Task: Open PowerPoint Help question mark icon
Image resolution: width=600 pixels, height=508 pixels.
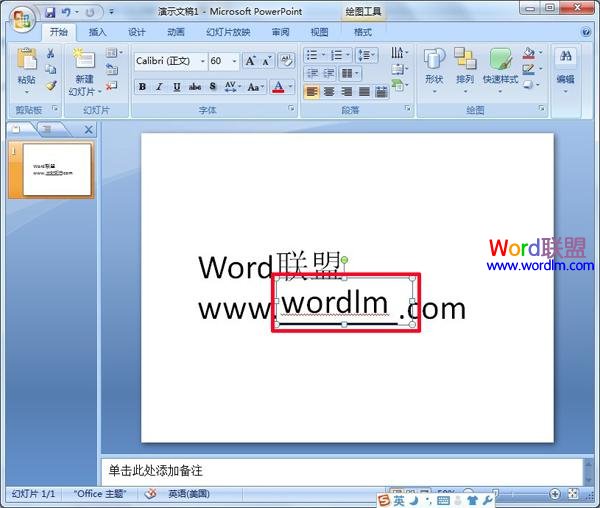Action: pyautogui.click(x=586, y=32)
